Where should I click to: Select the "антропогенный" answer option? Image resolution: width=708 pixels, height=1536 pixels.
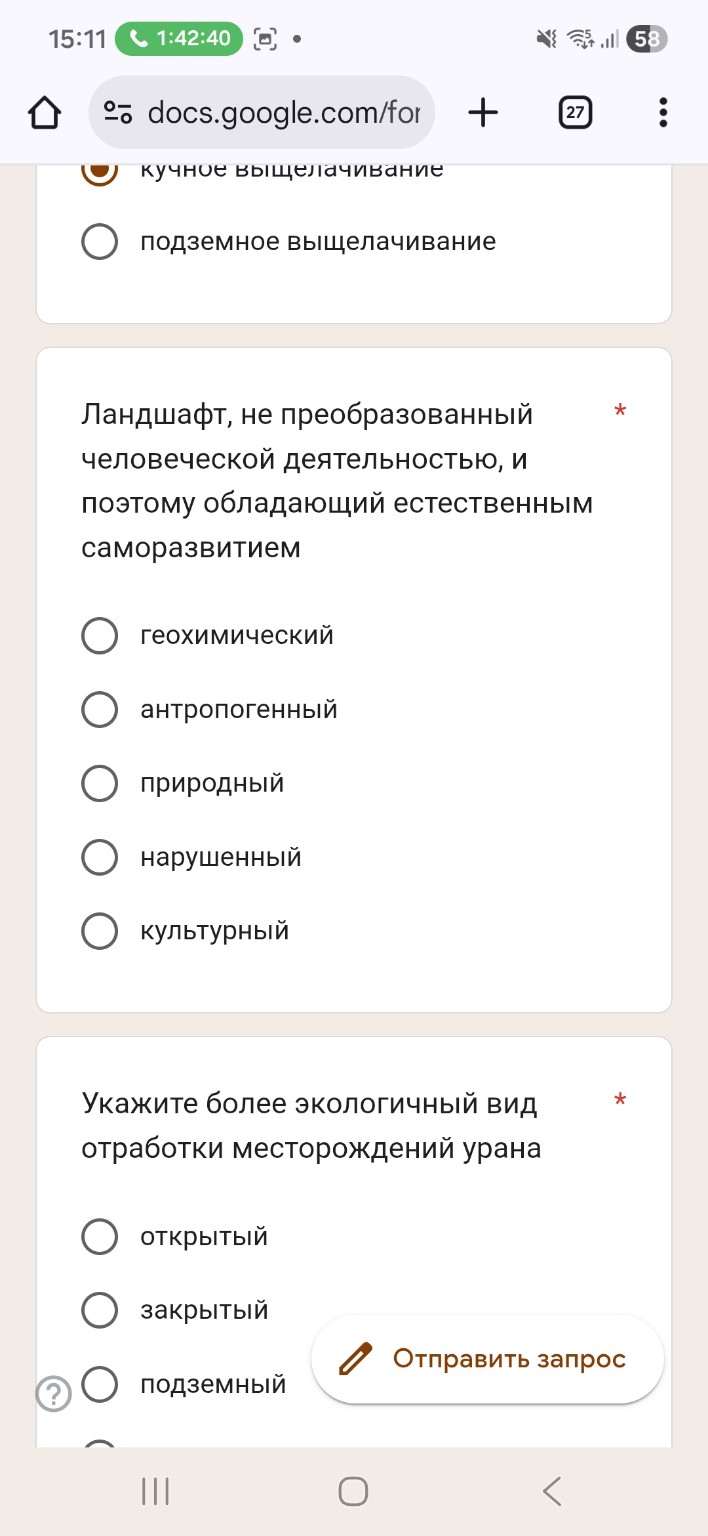tap(99, 709)
